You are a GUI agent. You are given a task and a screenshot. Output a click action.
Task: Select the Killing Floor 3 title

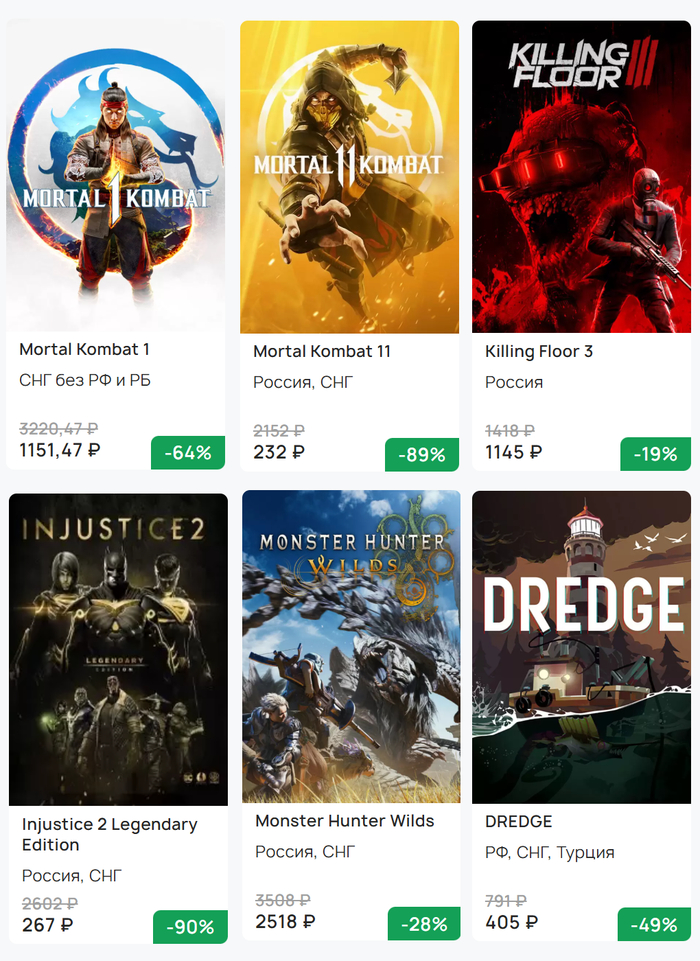(x=539, y=351)
